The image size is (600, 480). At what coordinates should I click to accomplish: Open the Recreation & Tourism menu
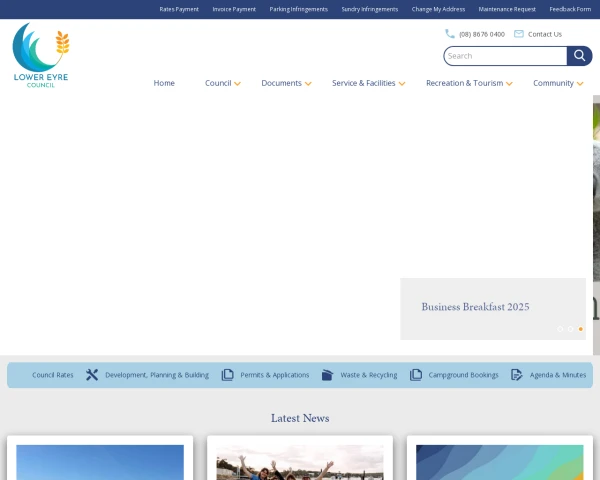465,83
